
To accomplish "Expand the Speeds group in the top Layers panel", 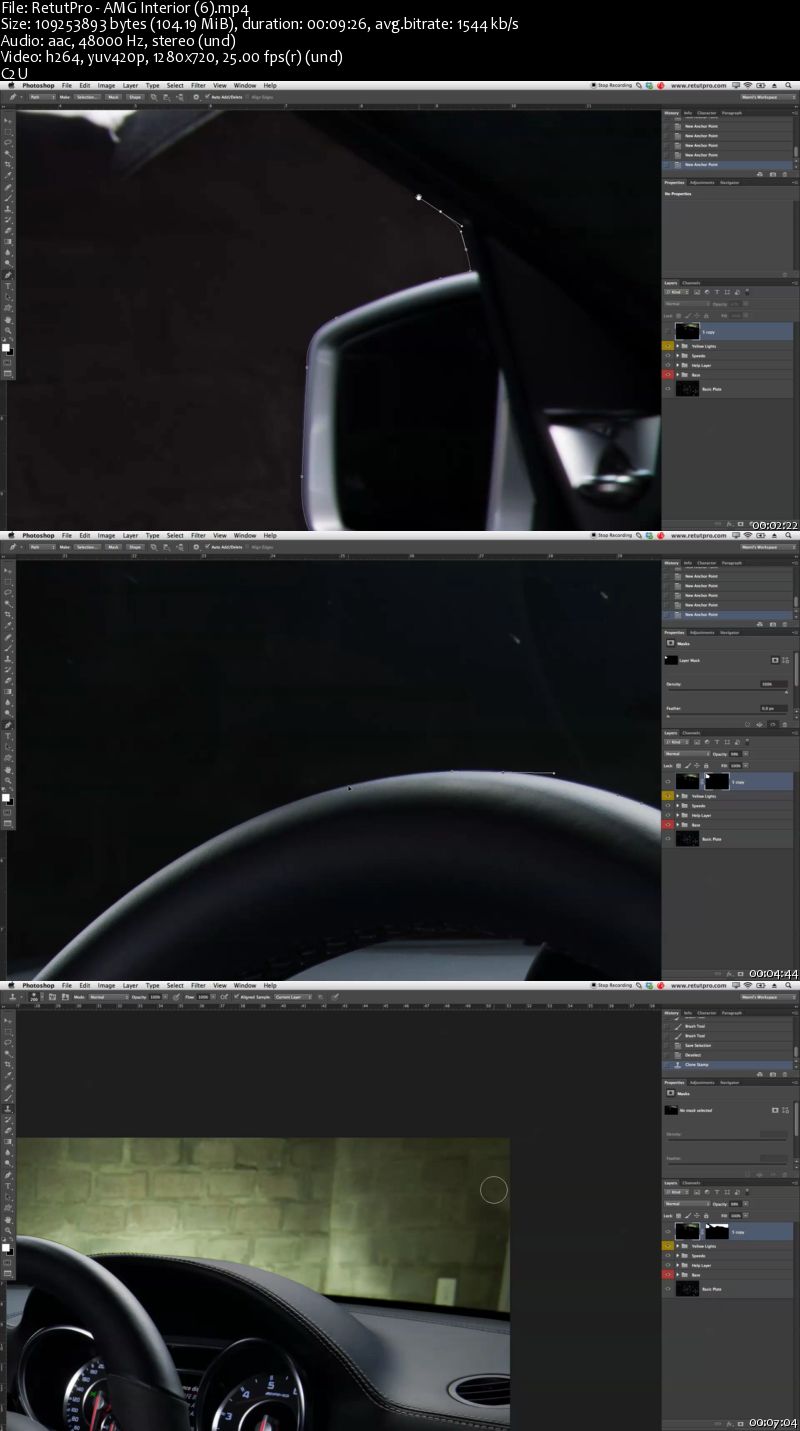I will coord(678,356).
